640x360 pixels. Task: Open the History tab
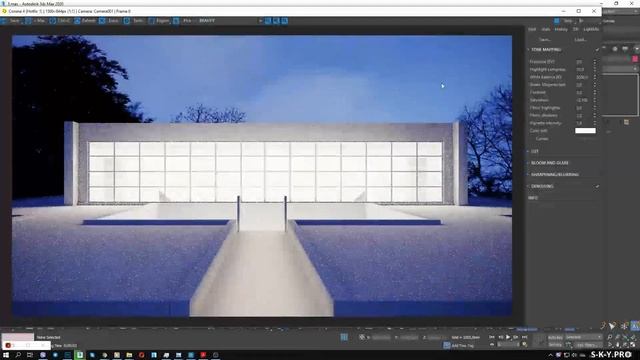click(561, 29)
